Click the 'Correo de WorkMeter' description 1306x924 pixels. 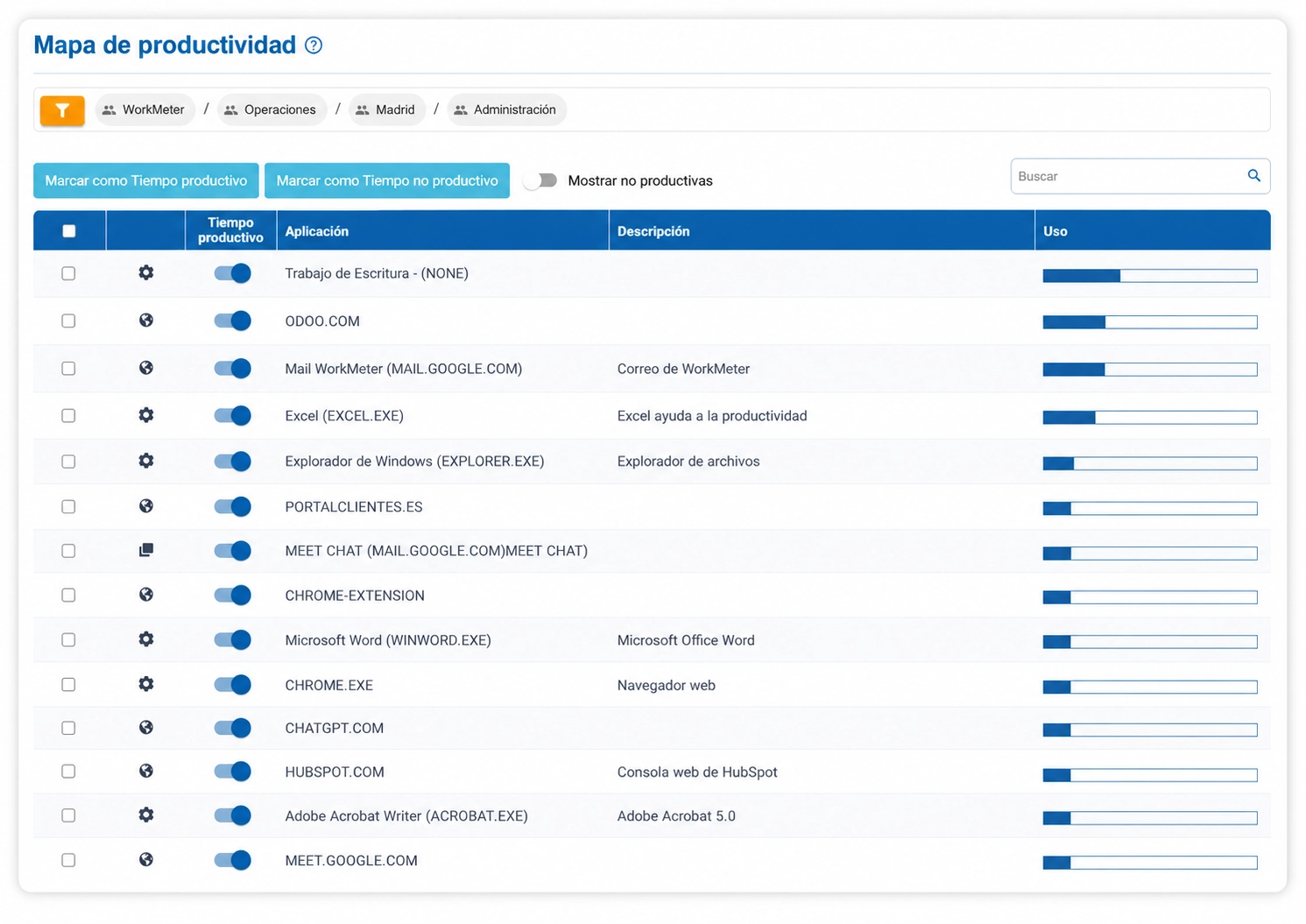(x=683, y=369)
